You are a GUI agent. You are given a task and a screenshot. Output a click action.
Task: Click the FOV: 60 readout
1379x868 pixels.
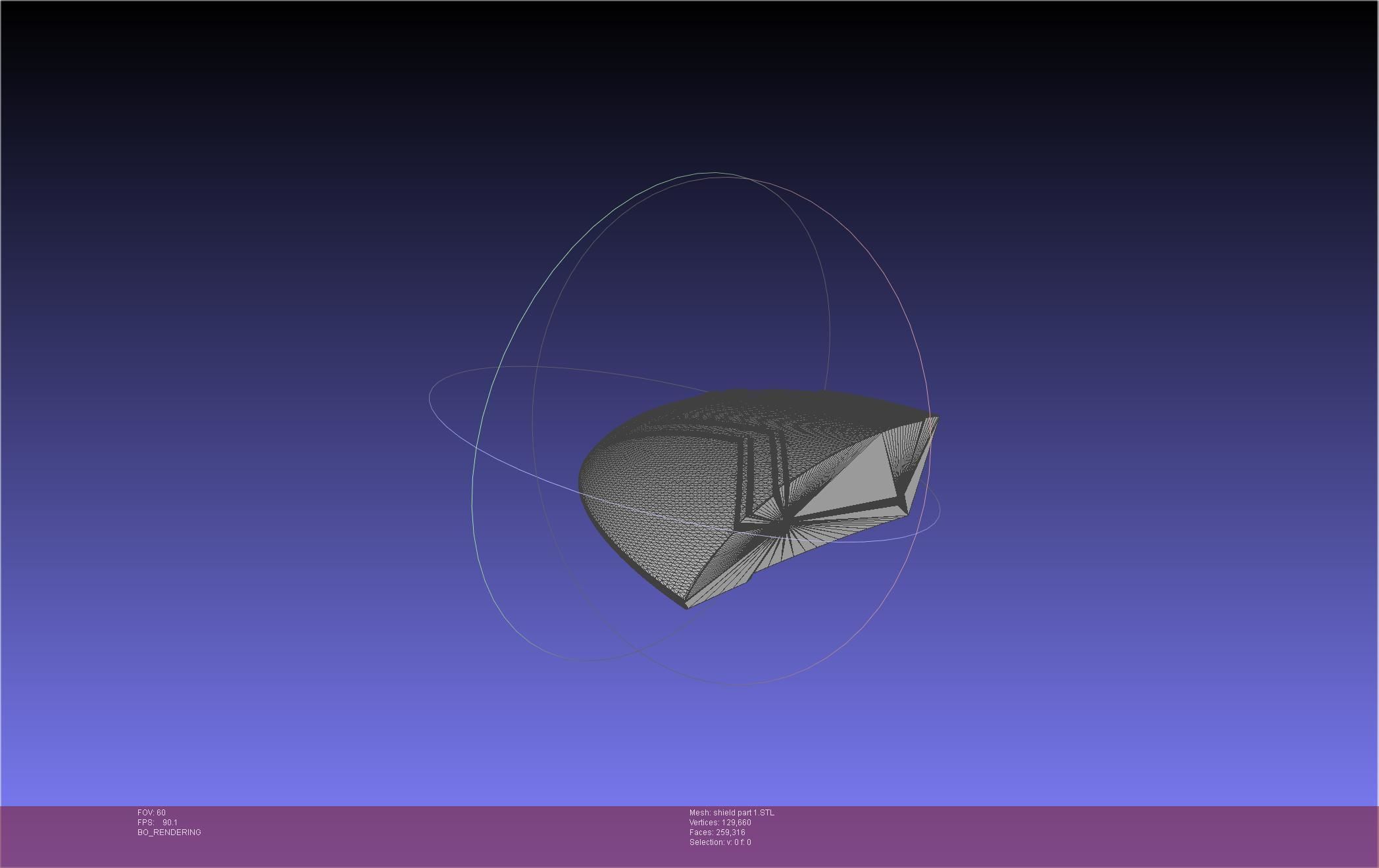coord(151,813)
